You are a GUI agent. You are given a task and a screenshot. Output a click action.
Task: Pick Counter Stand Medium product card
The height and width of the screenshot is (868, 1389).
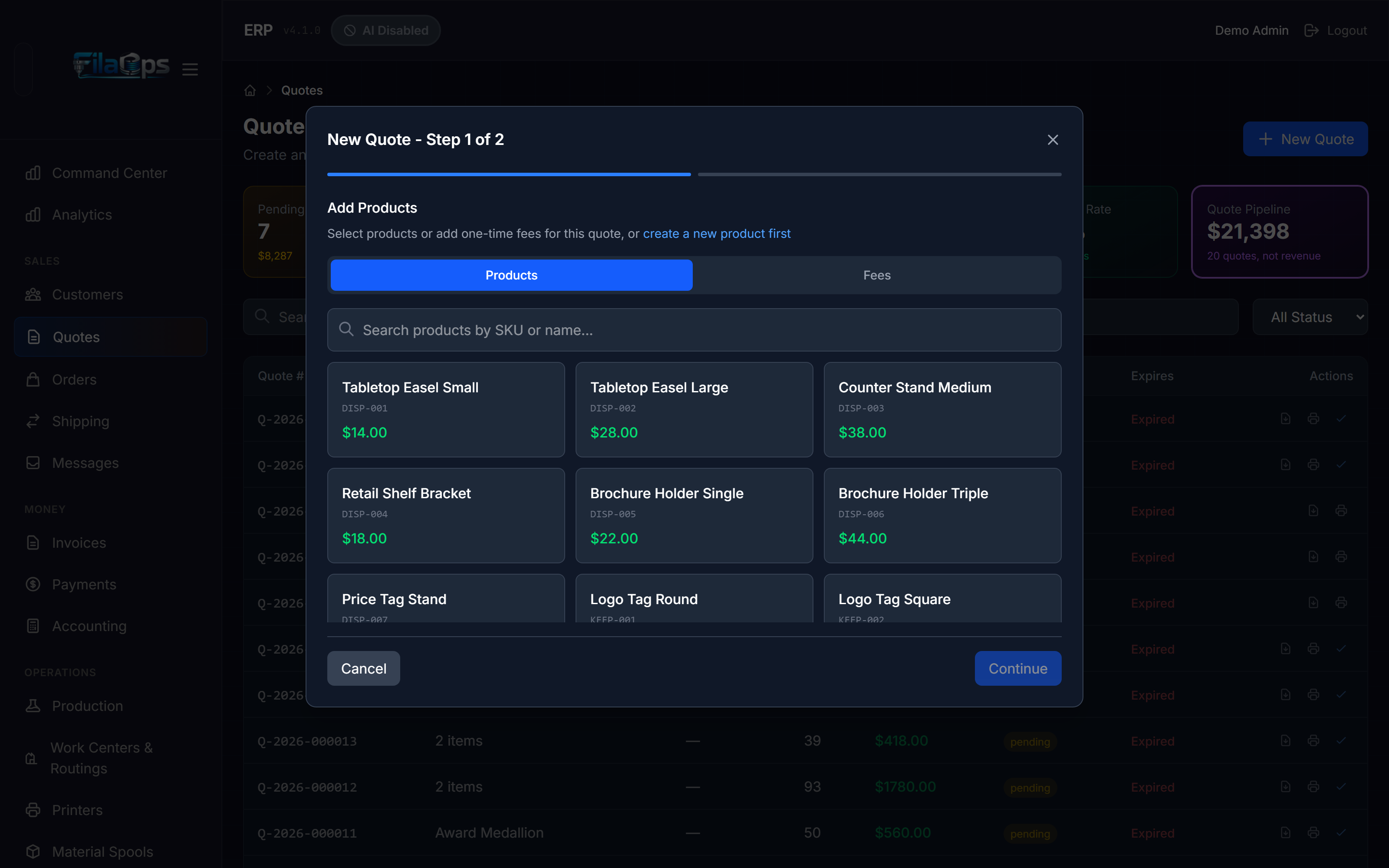point(942,409)
